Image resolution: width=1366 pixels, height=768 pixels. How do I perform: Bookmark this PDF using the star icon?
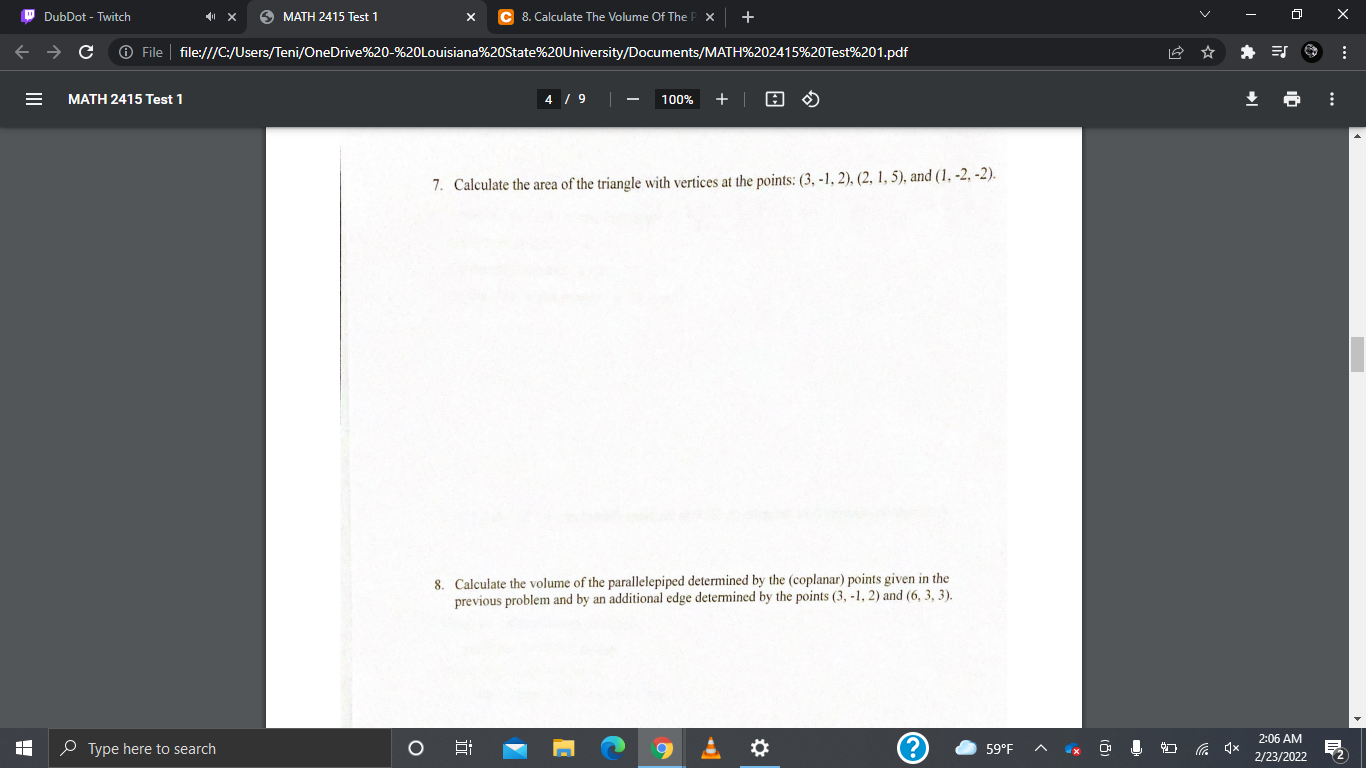tap(1208, 52)
